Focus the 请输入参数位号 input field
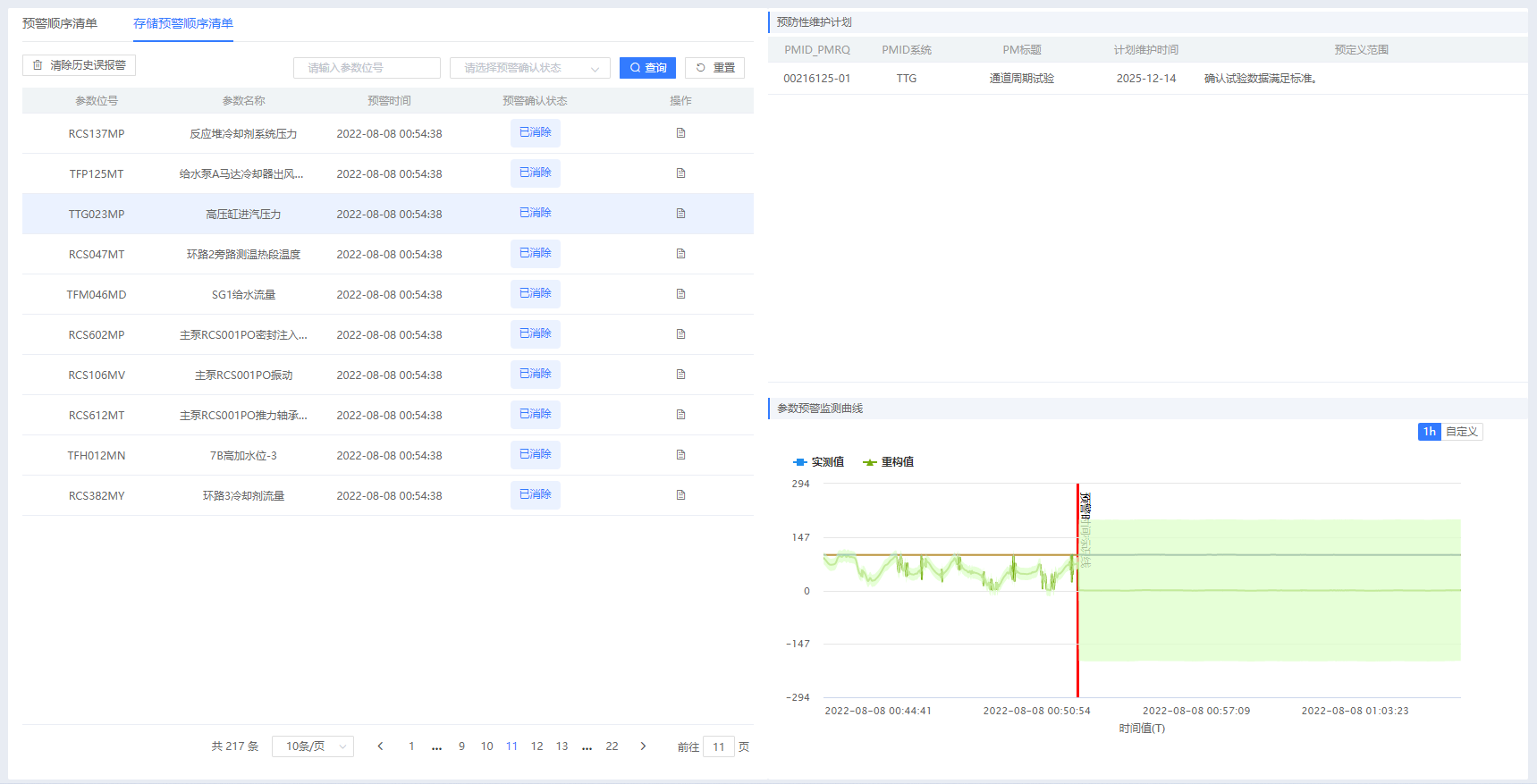 [367, 68]
